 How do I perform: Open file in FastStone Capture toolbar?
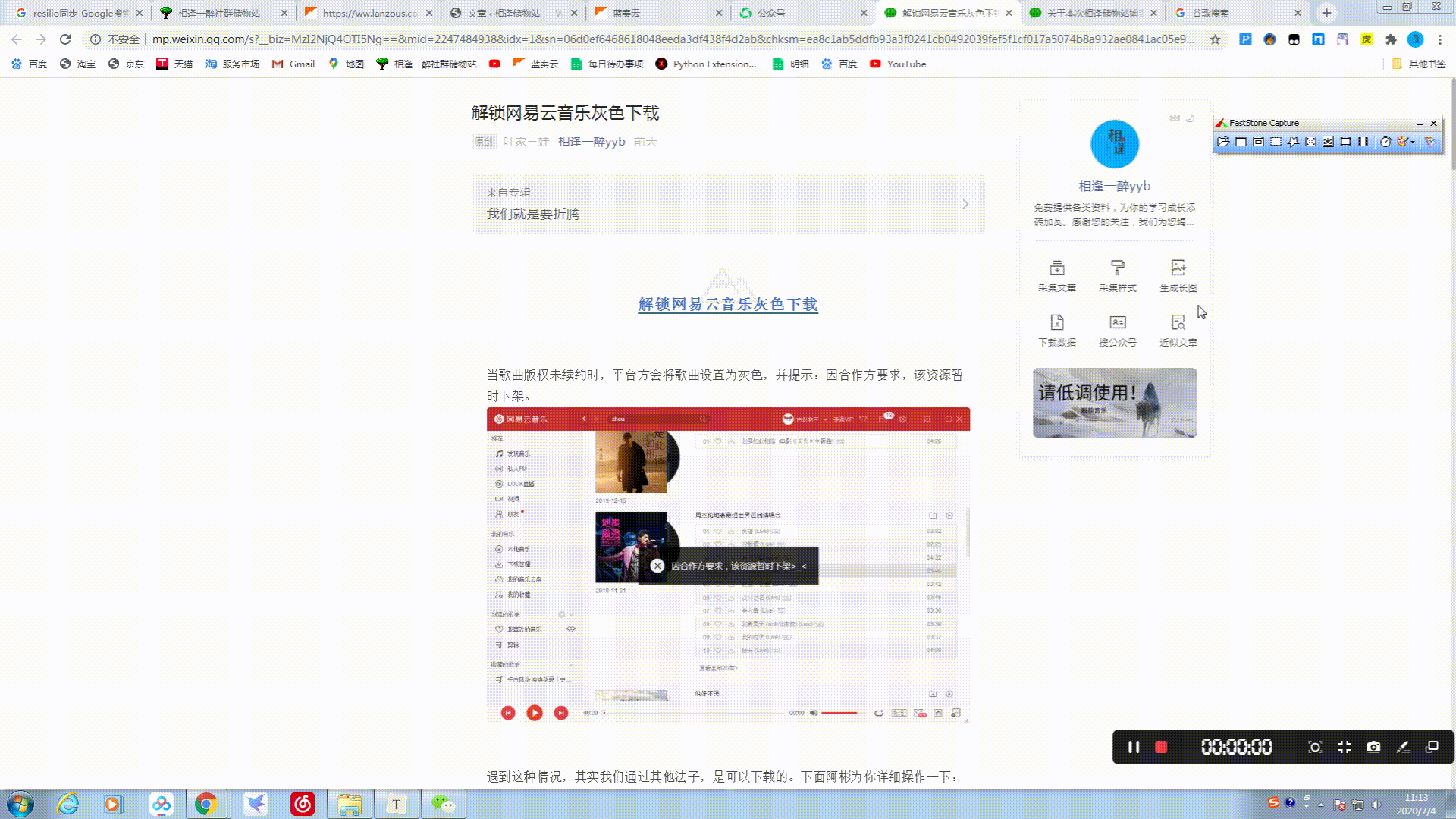(x=1223, y=142)
